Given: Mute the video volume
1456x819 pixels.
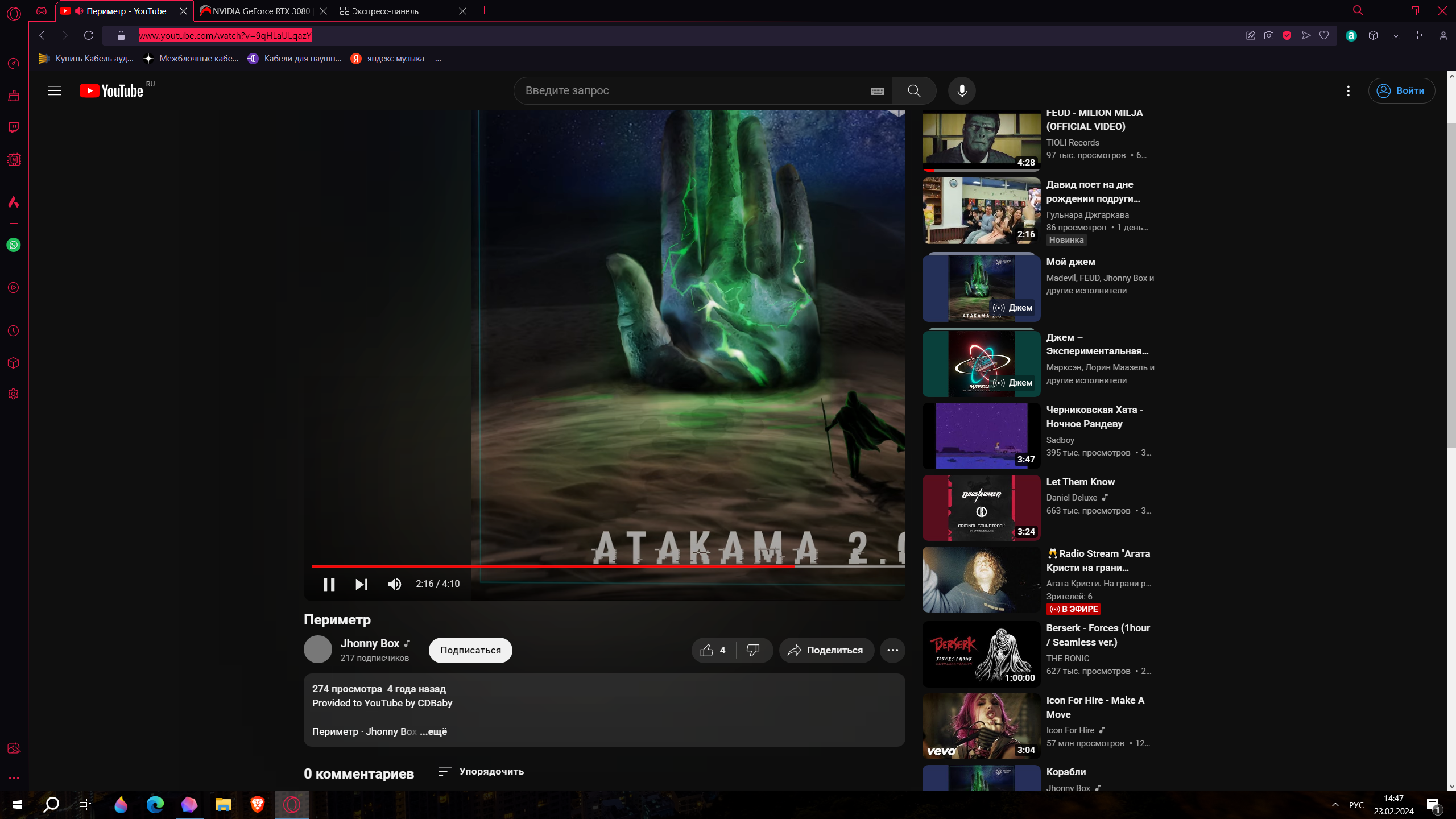Looking at the screenshot, I should 394,584.
